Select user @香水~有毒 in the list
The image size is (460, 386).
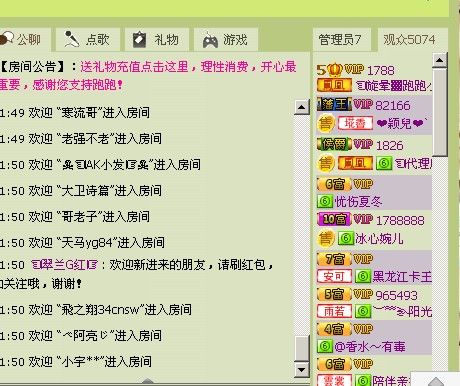[370, 347]
